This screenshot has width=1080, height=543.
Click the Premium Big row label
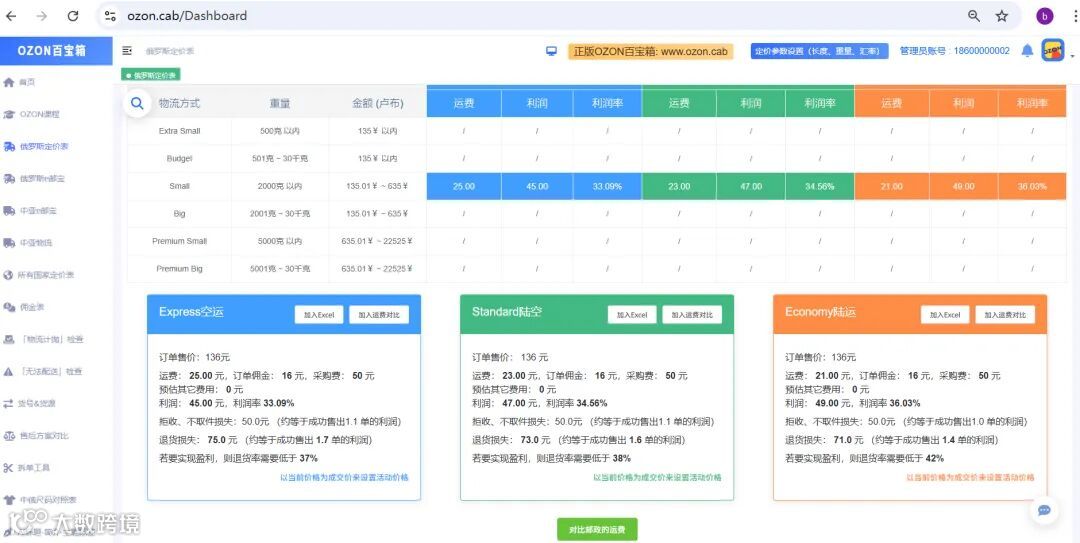tap(179, 269)
